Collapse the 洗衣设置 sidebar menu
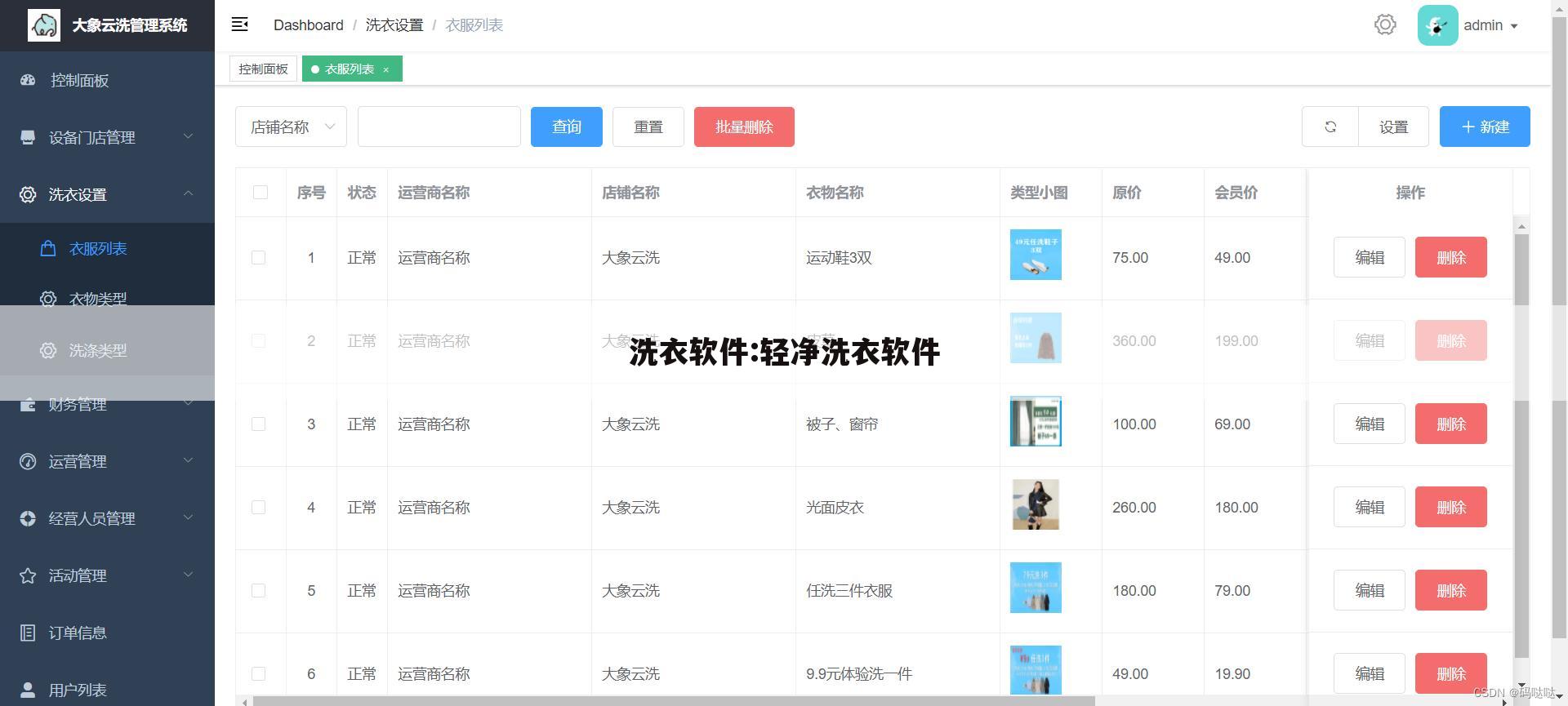The width and height of the screenshot is (1568, 706). point(107,194)
